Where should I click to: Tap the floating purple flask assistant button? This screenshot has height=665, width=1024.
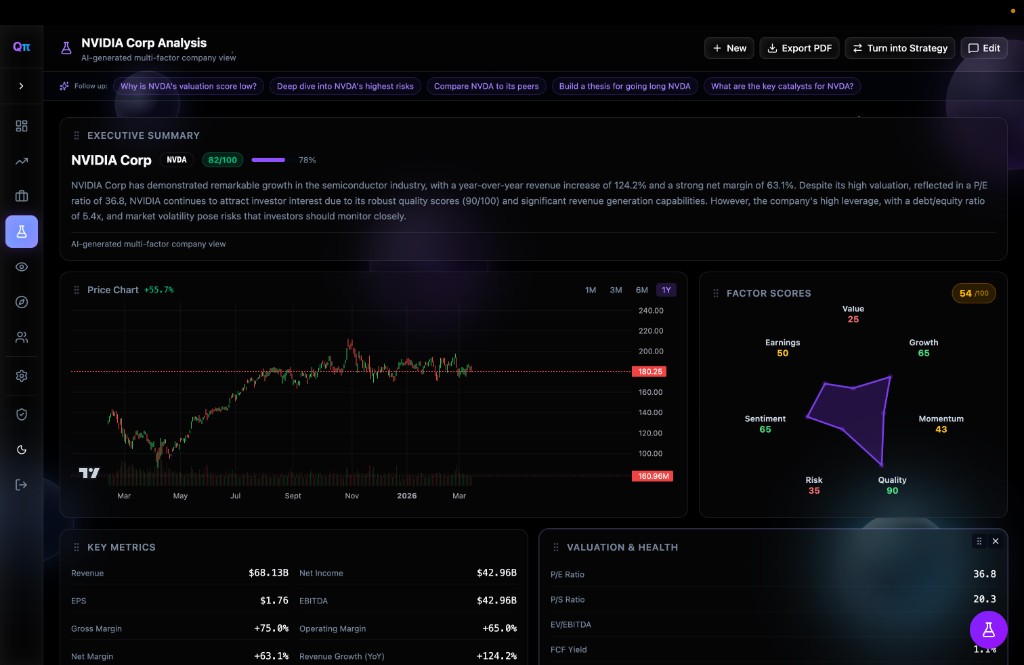click(x=988, y=630)
